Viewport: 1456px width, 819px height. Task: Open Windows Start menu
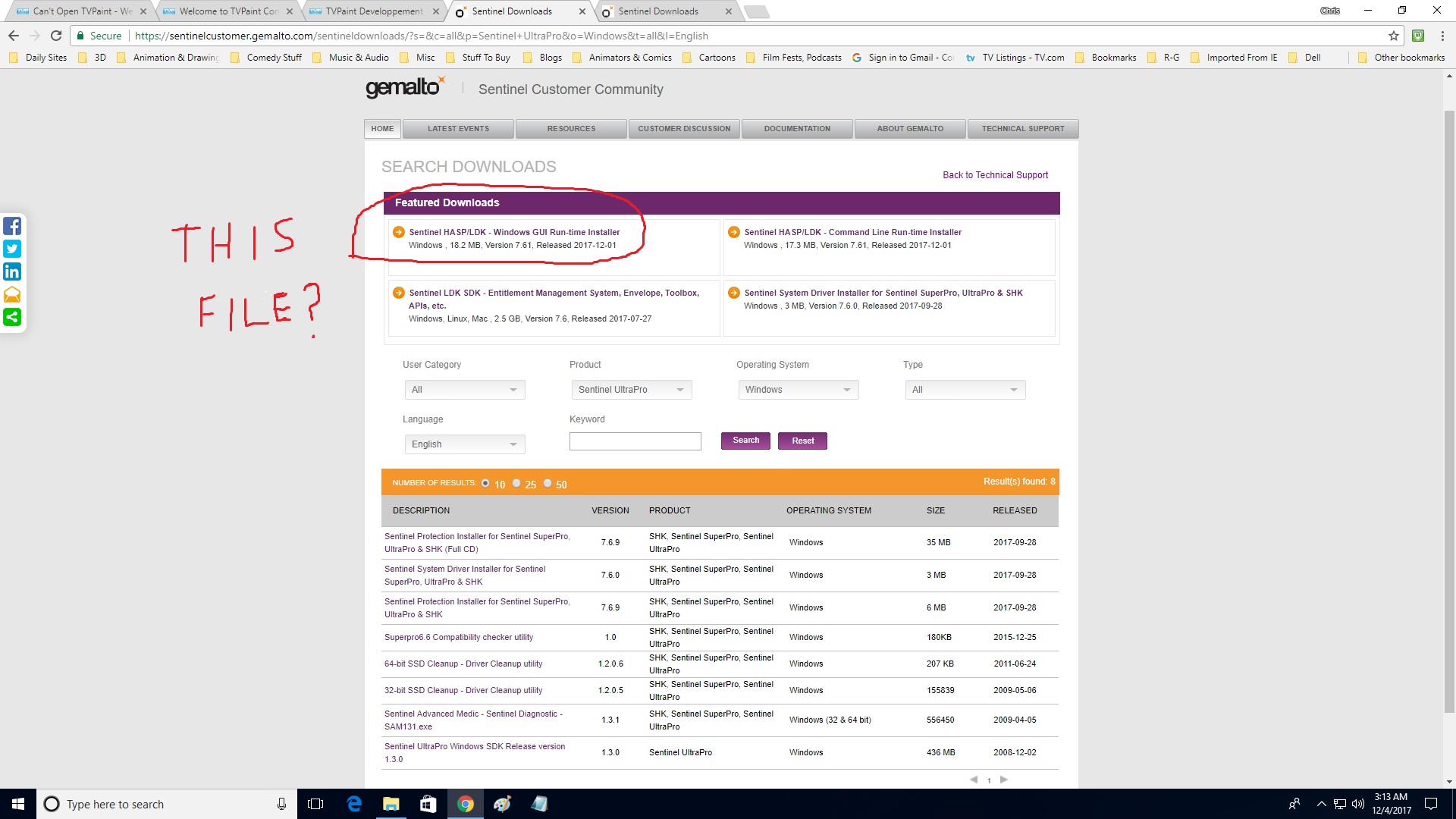(x=18, y=804)
